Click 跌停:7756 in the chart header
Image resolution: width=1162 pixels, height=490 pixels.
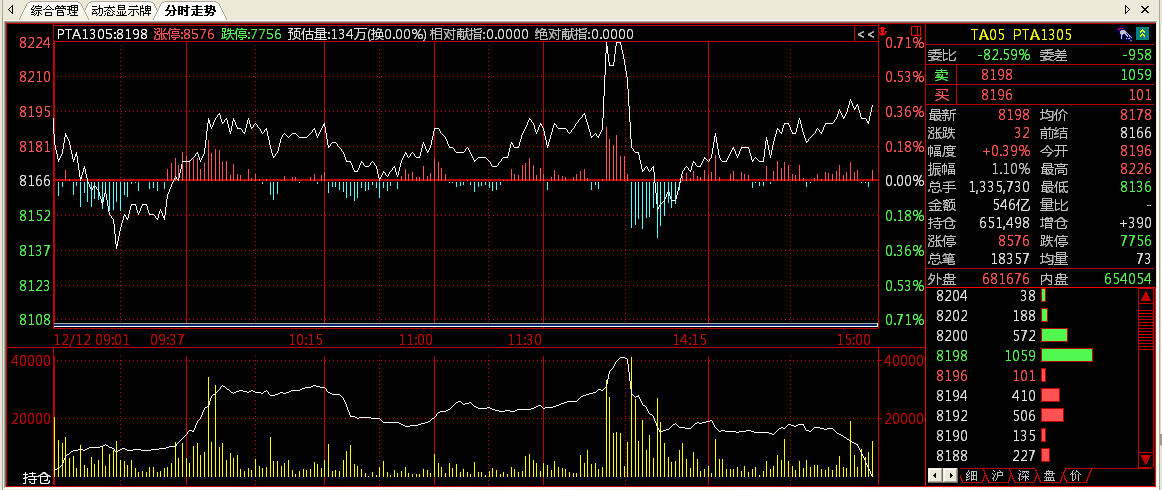[x=250, y=34]
